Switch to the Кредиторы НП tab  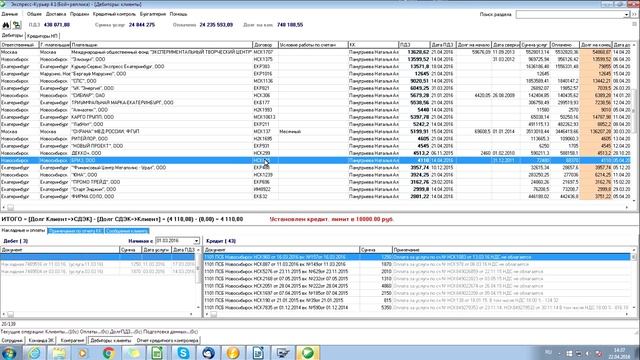[42, 36]
